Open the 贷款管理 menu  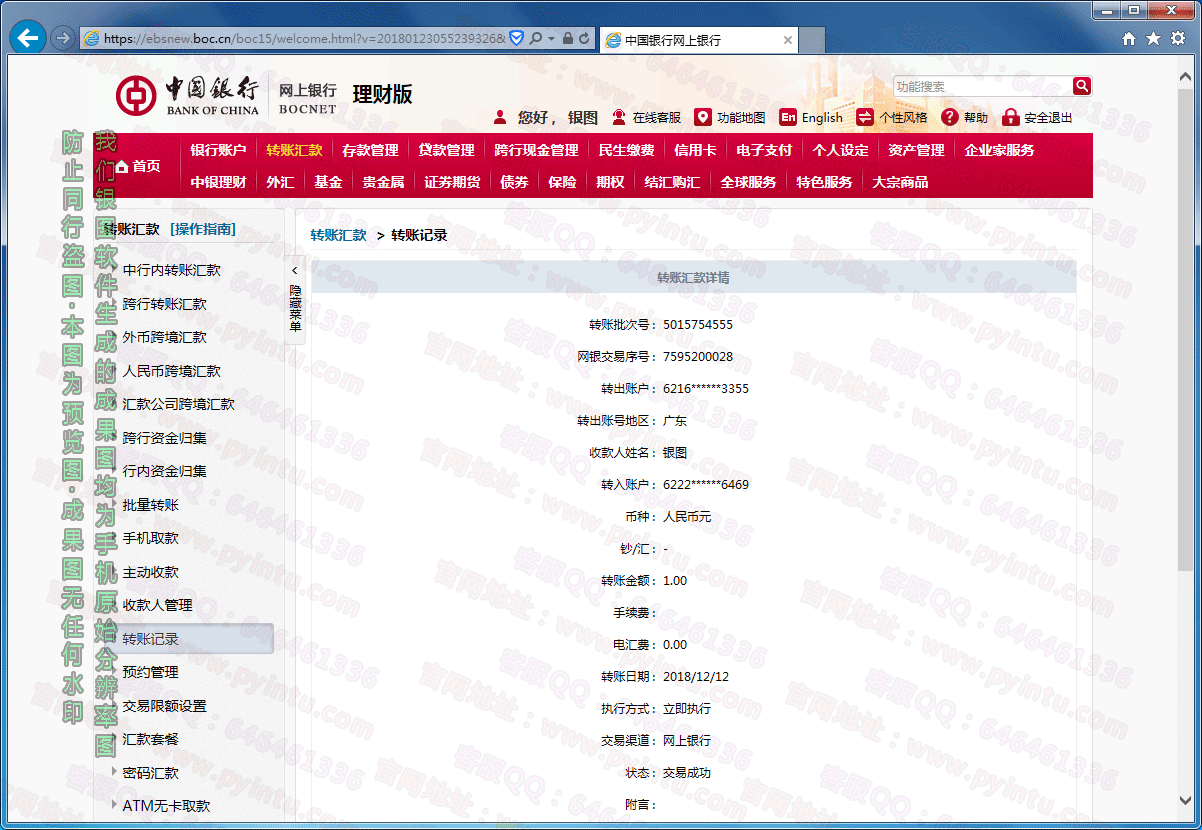point(446,150)
